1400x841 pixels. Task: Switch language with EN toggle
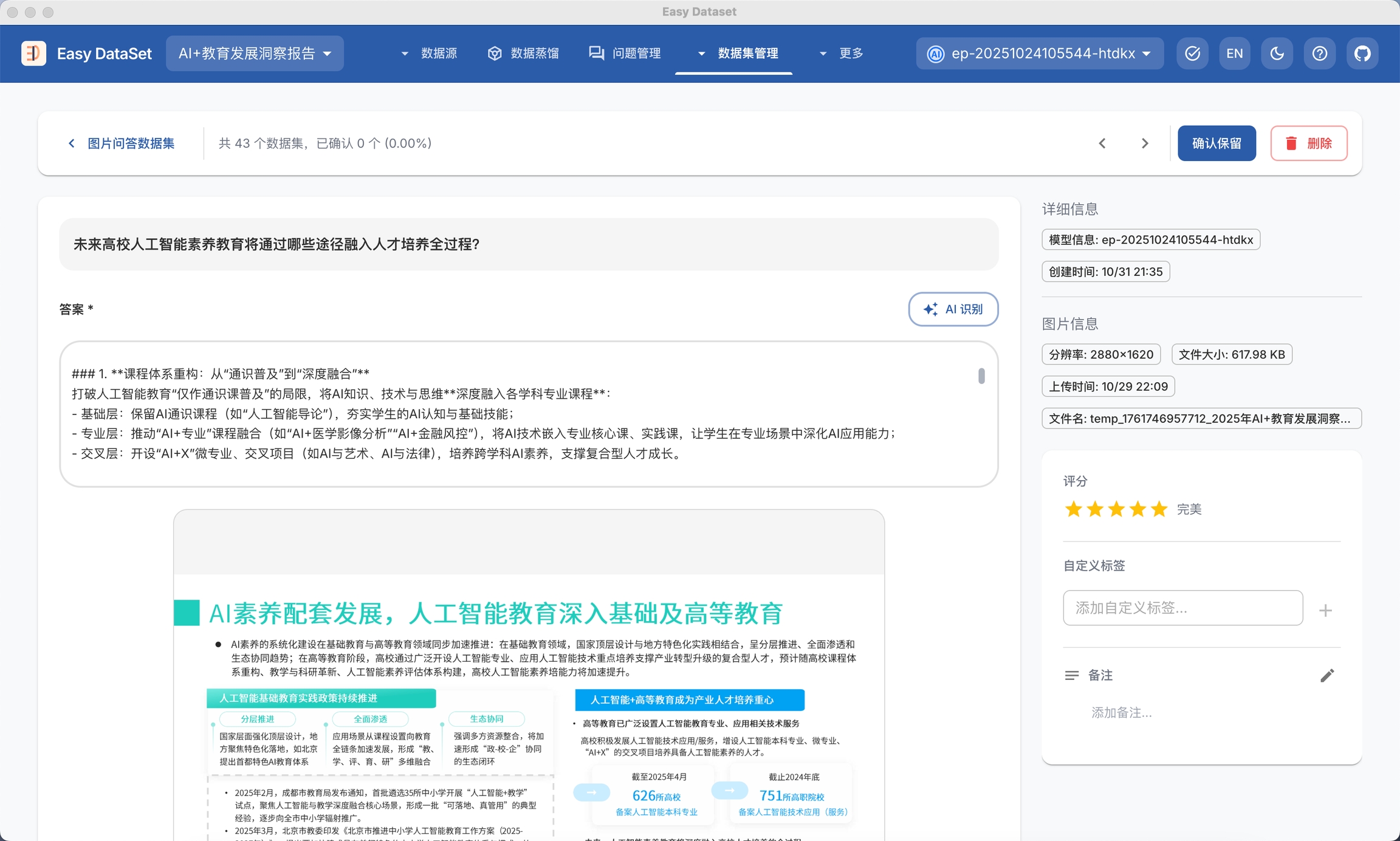1234,53
